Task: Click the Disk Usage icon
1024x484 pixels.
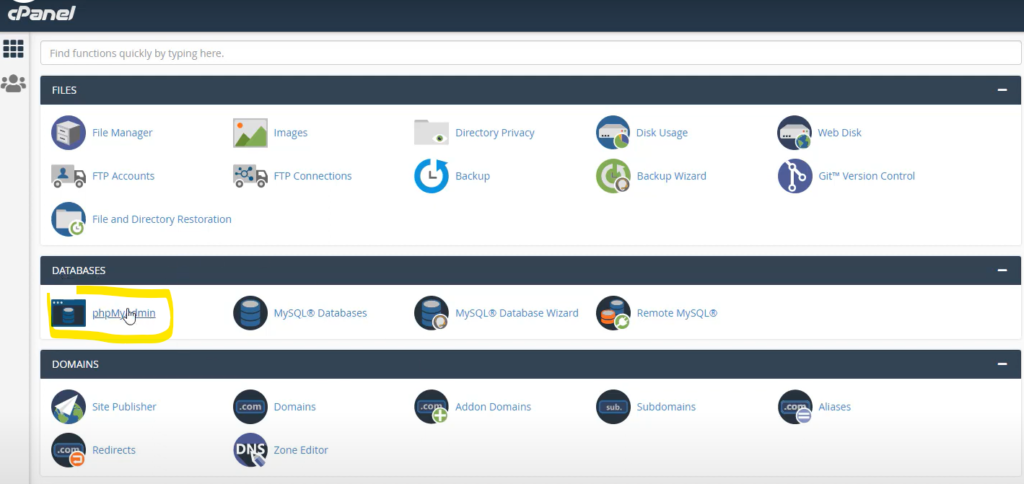Action: pyautogui.click(x=613, y=133)
